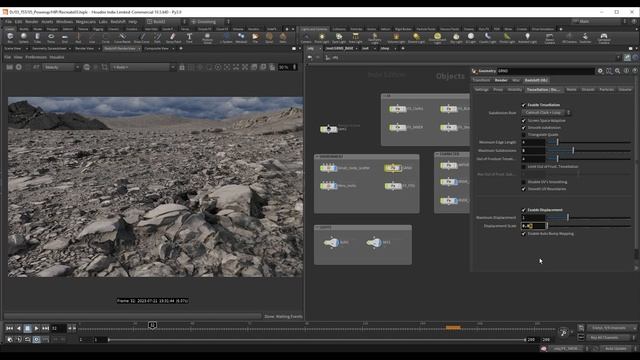This screenshot has height=360, width=640.
Task: Click Preferences in render view menu
Action: click(36, 58)
